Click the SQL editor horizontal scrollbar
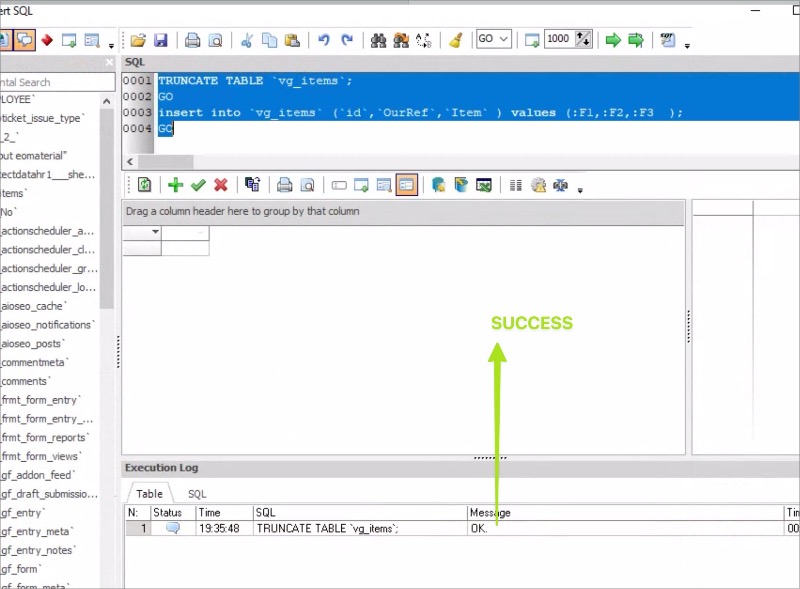Image resolution: width=800 pixels, height=589 pixels. pyautogui.click(x=460, y=162)
